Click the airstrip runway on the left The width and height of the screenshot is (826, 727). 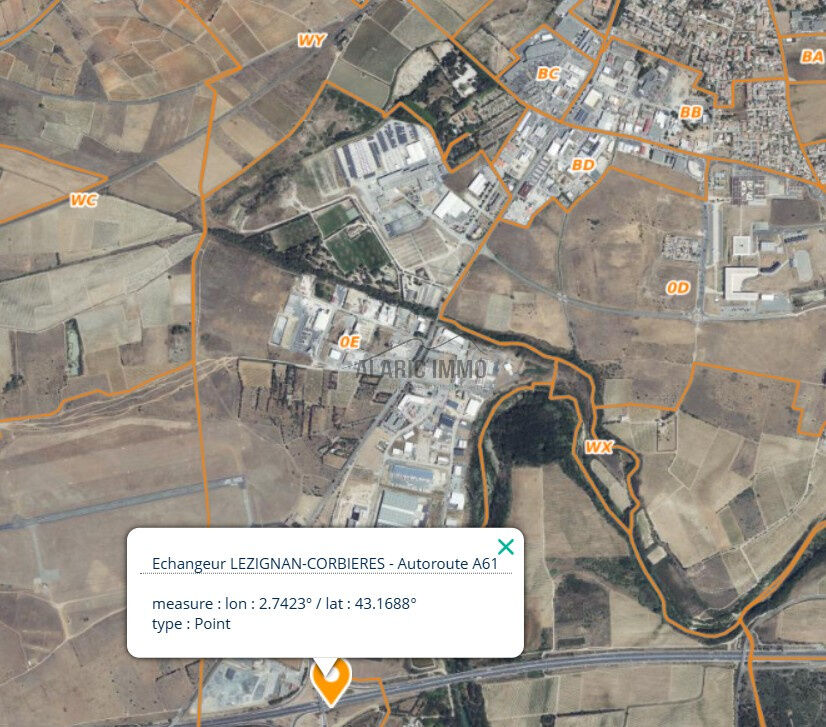pos(121,502)
